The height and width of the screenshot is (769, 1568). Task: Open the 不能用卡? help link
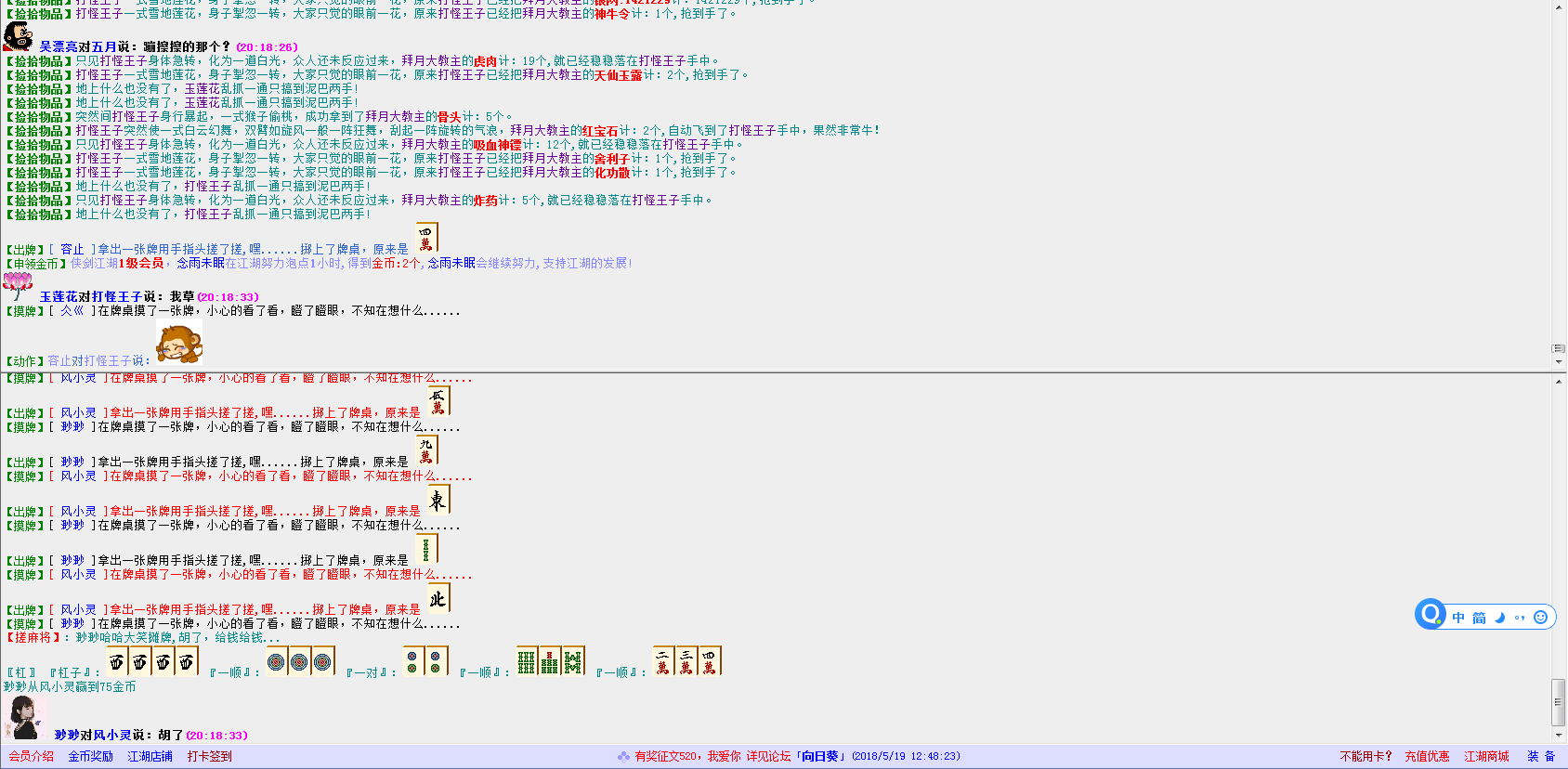[1365, 756]
